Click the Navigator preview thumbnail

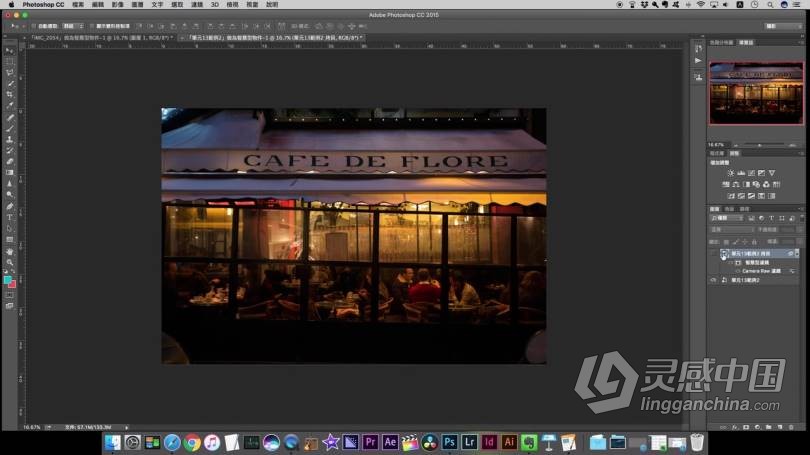coord(756,93)
